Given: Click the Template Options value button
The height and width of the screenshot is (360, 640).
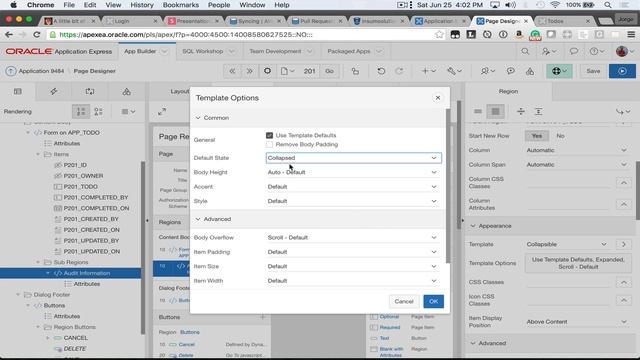Looking at the screenshot, I should click(578, 263).
